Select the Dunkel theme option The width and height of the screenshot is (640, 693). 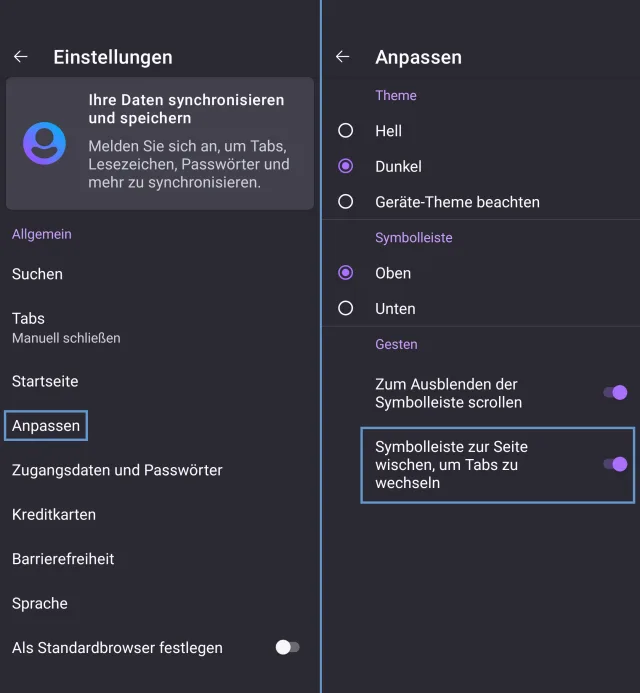point(346,166)
